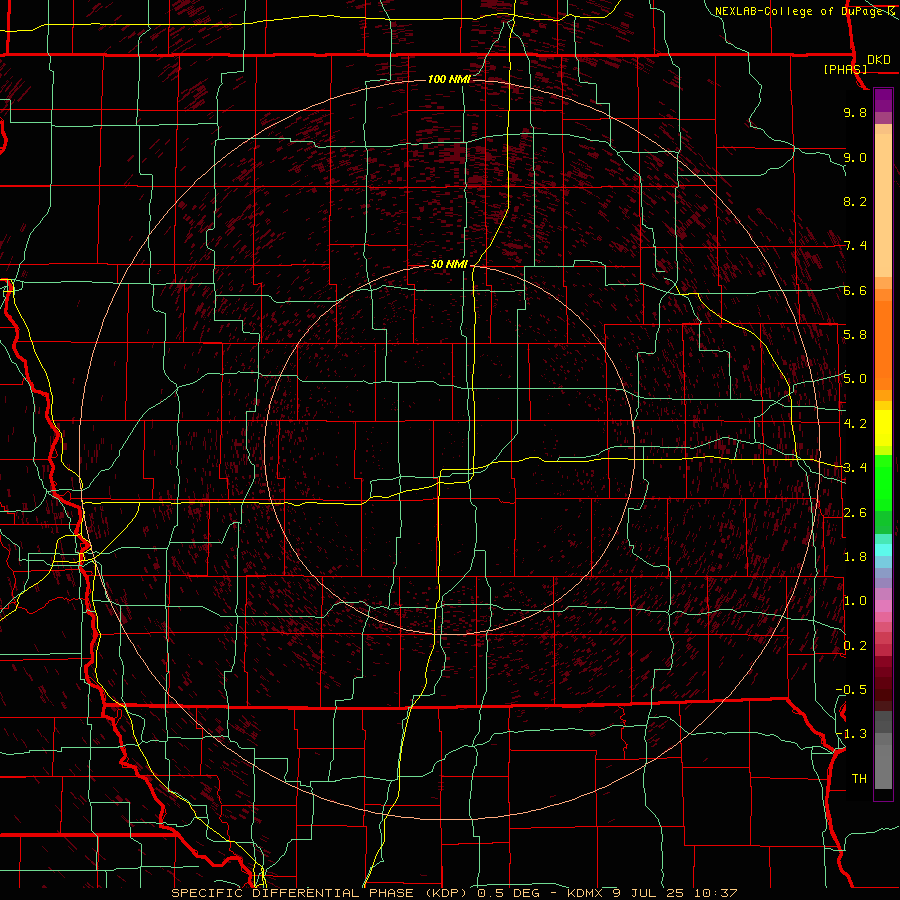The height and width of the screenshot is (900, 900).
Task: Click the "TH" threshold label on the scale
Action: tap(859, 779)
